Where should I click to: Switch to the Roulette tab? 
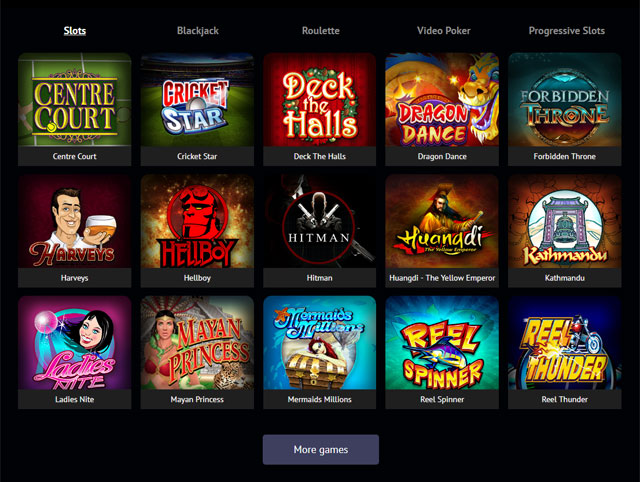tap(321, 31)
